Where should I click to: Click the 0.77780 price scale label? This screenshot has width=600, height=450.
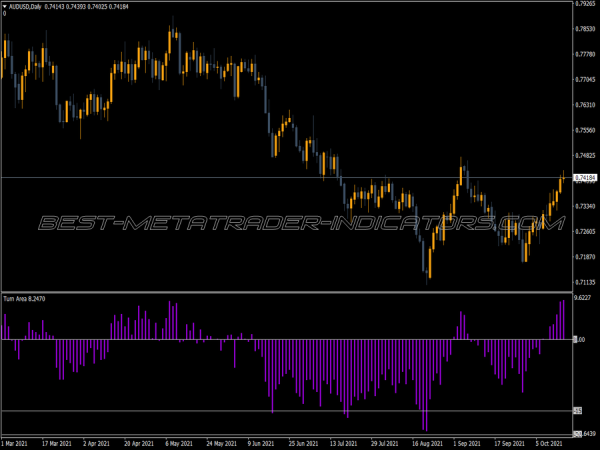coord(585,54)
